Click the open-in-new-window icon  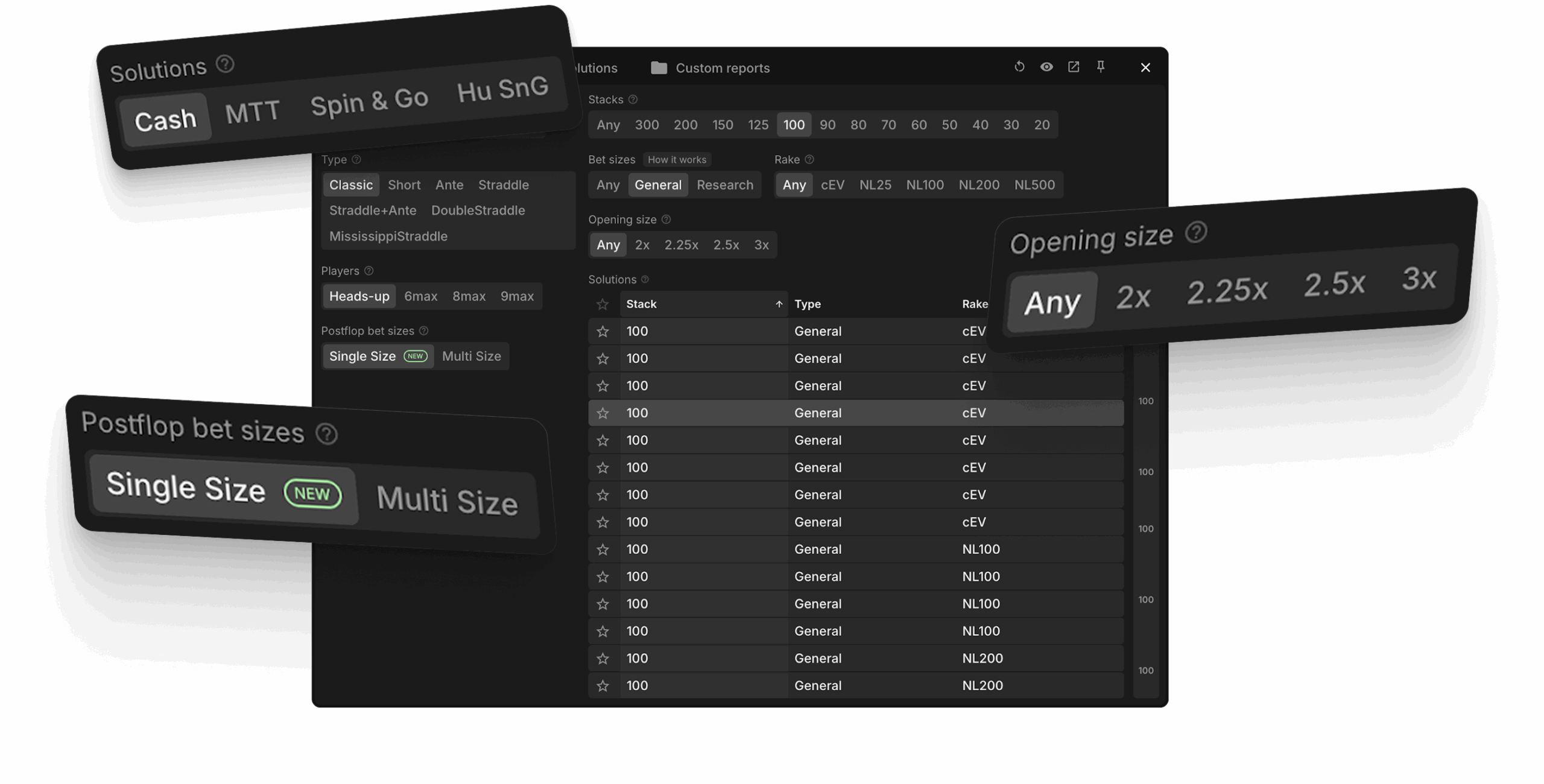click(x=1074, y=67)
